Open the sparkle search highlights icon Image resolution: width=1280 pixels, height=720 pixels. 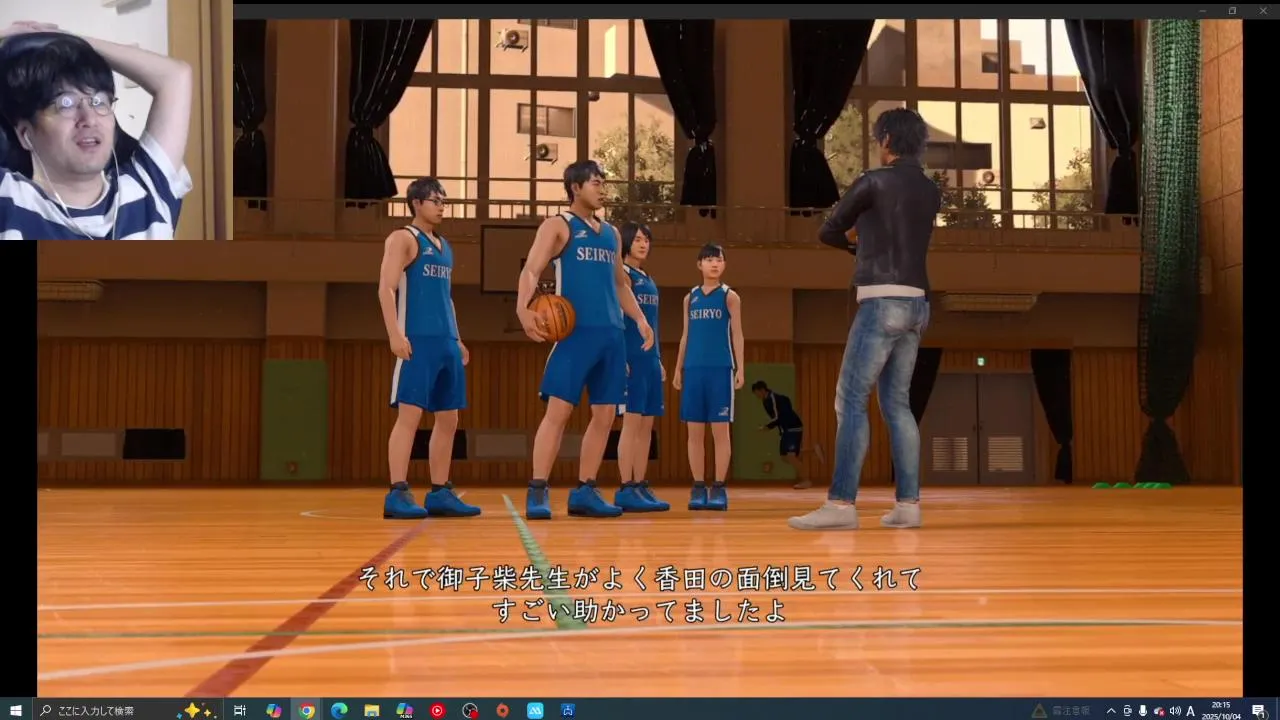[x=198, y=711]
